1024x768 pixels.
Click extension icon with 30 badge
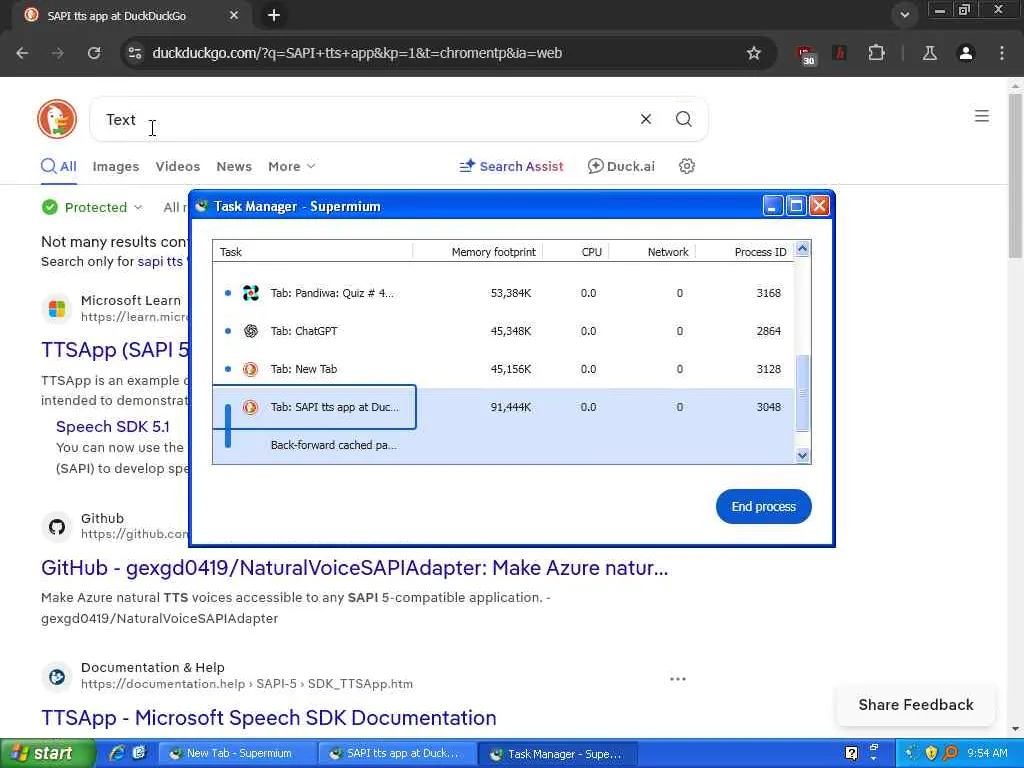pyautogui.click(x=805, y=55)
